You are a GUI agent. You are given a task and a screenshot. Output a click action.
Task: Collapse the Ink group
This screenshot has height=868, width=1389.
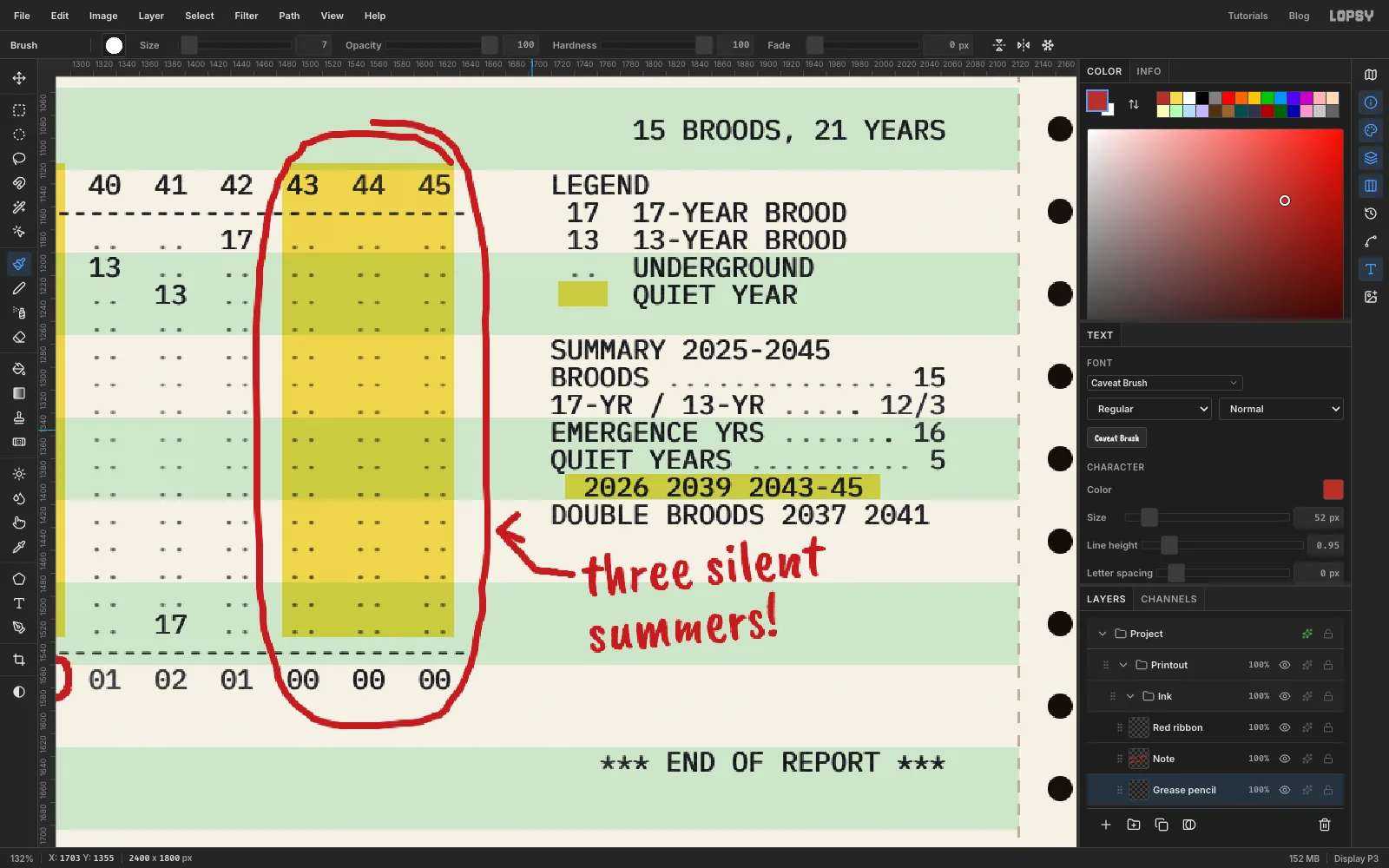pyautogui.click(x=1130, y=696)
